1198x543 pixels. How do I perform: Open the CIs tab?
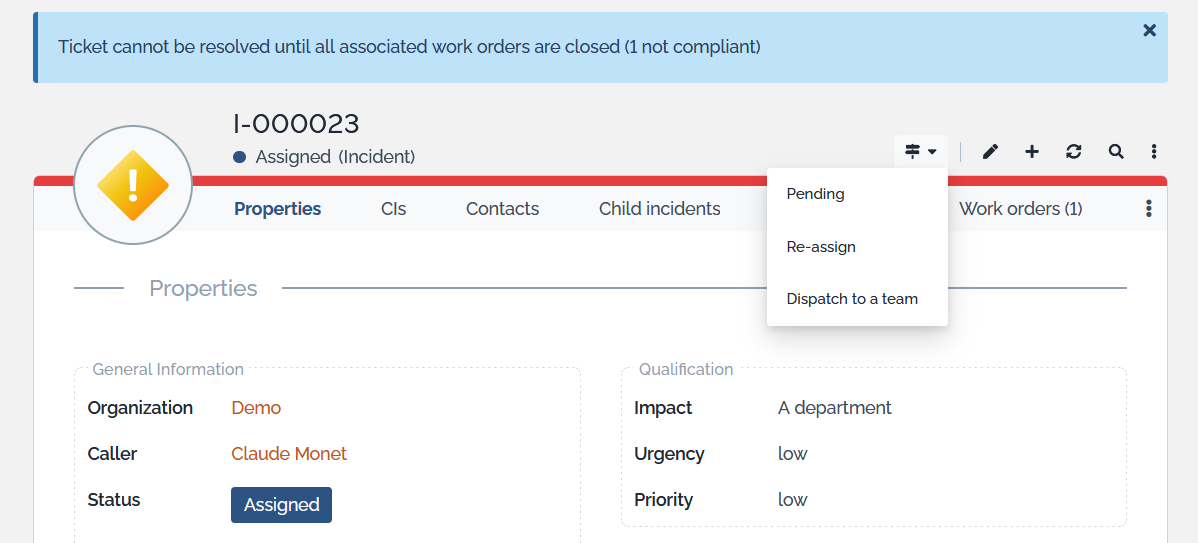click(393, 209)
